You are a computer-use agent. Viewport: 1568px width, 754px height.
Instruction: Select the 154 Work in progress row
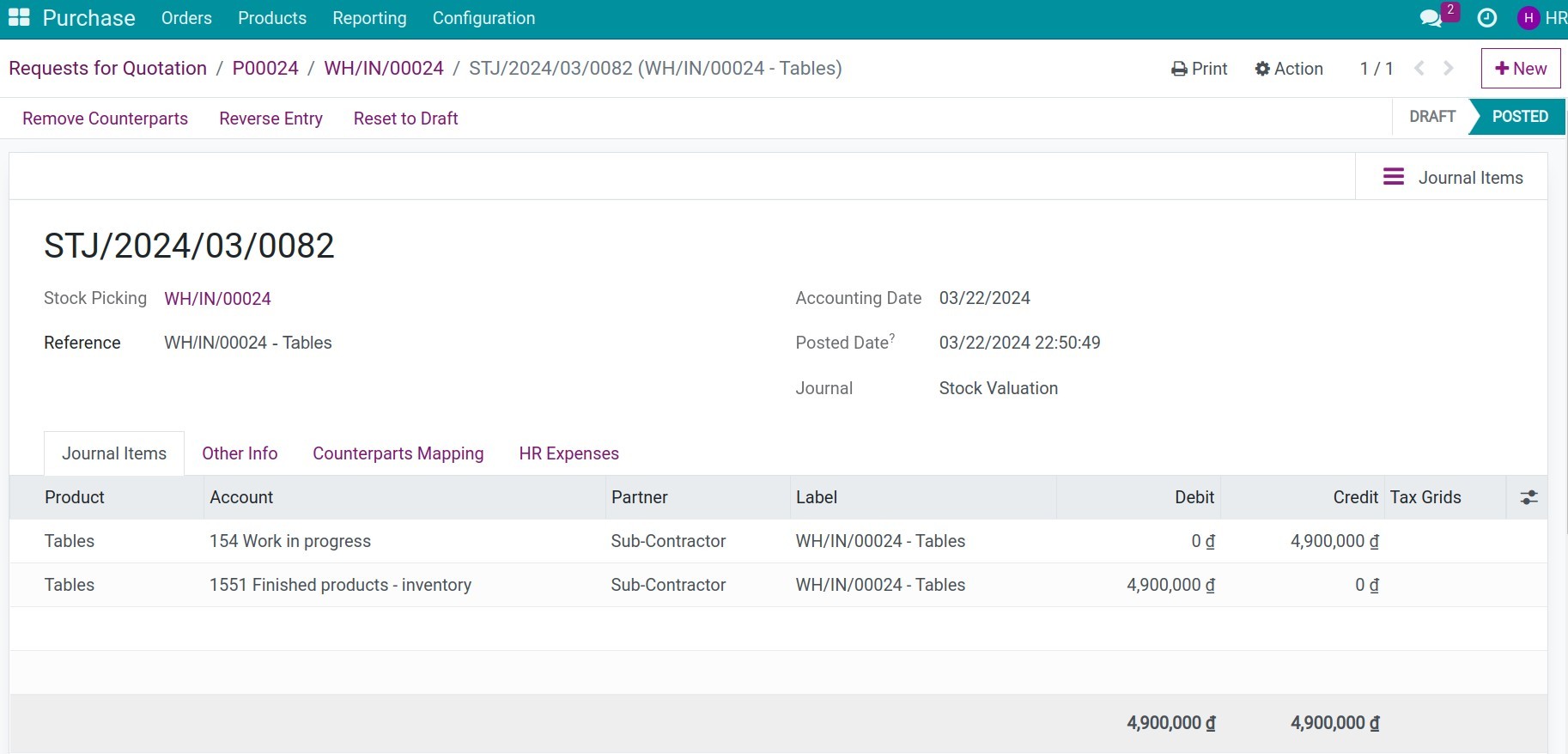coord(778,541)
